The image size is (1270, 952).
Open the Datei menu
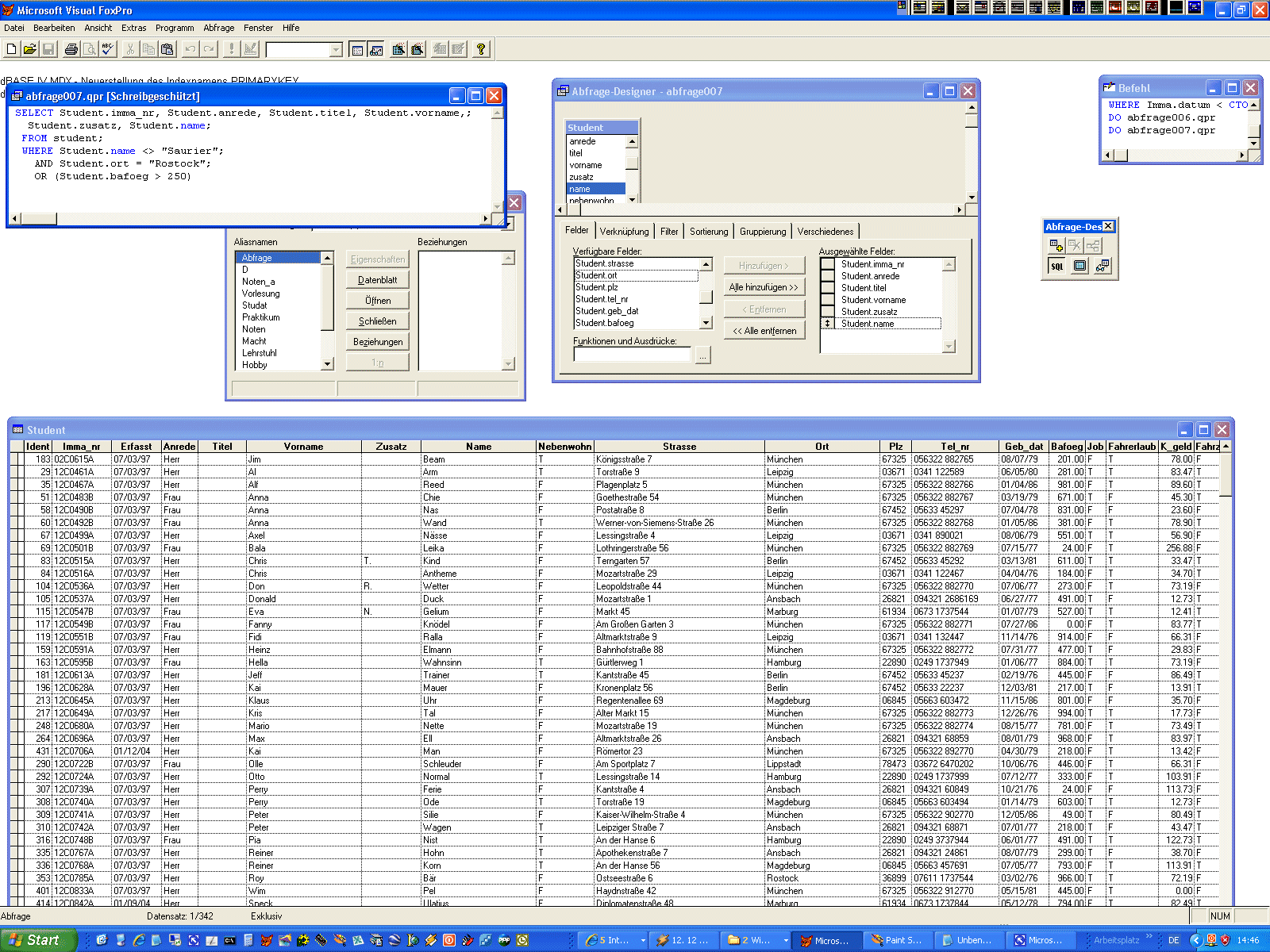click(14, 28)
